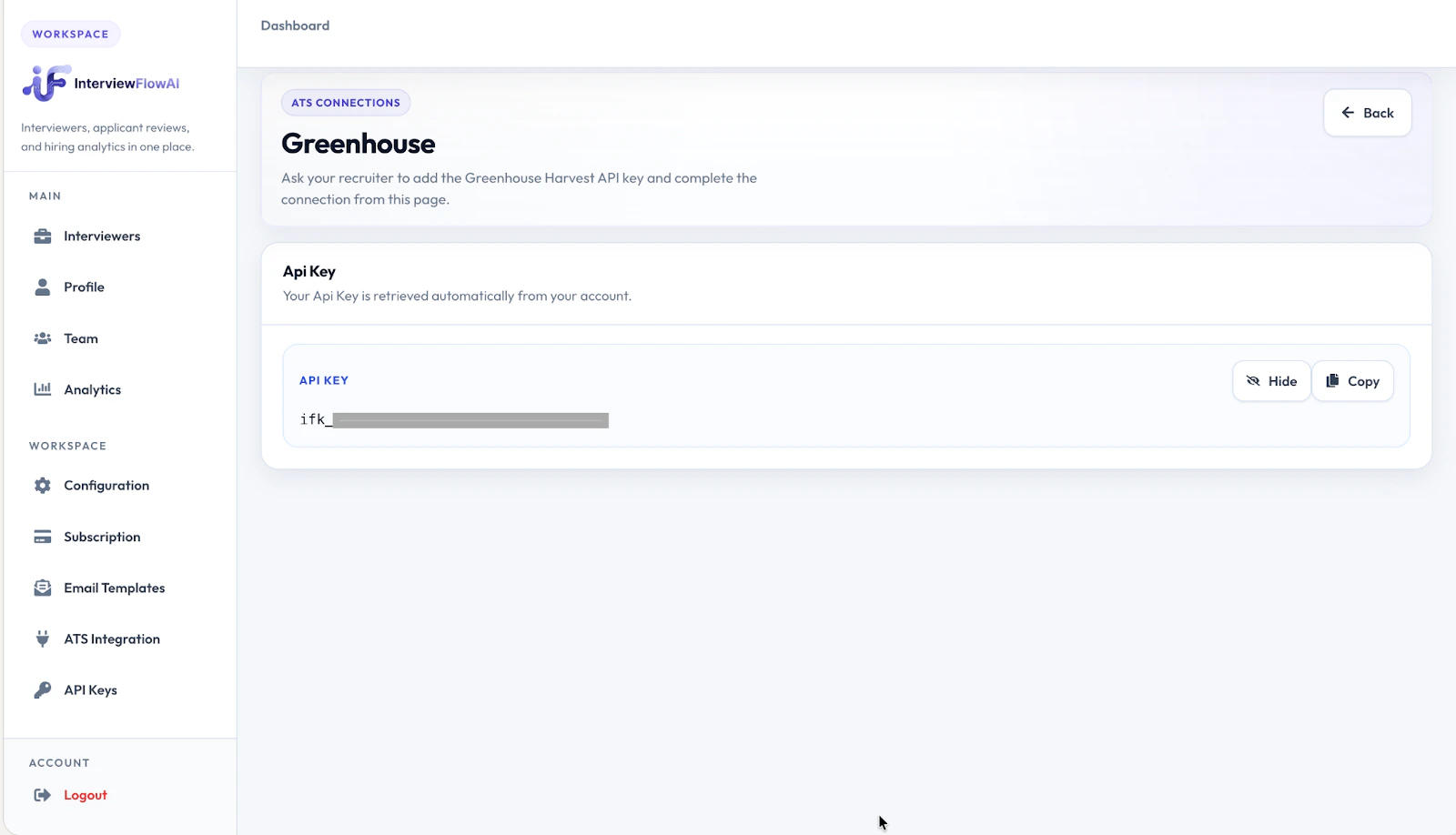The height and width of the screenshot is (835, 1456).
Task: Click the Interviewers briefcase icon
Action: [43, 236]
